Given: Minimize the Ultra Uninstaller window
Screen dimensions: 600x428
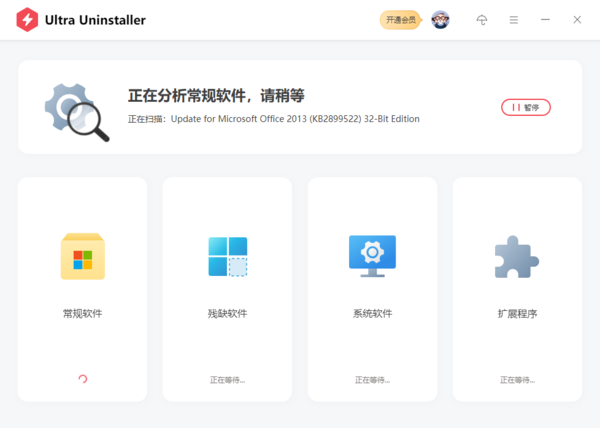Looking at the screenshot, I should [545, 20].
